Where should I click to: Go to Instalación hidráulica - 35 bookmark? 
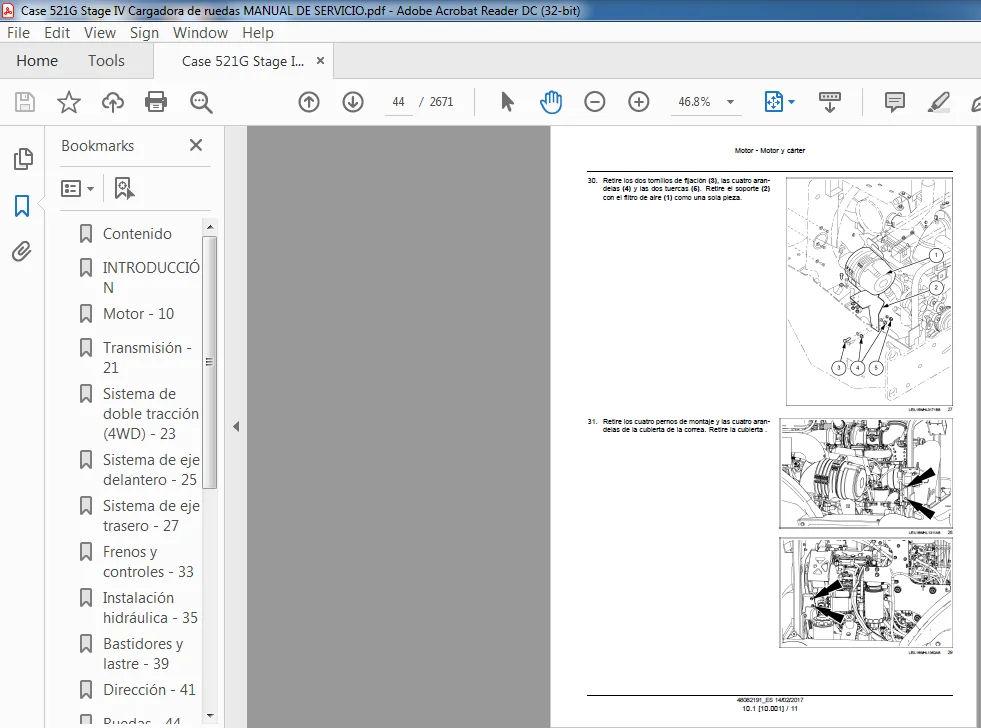coord(150,608)
